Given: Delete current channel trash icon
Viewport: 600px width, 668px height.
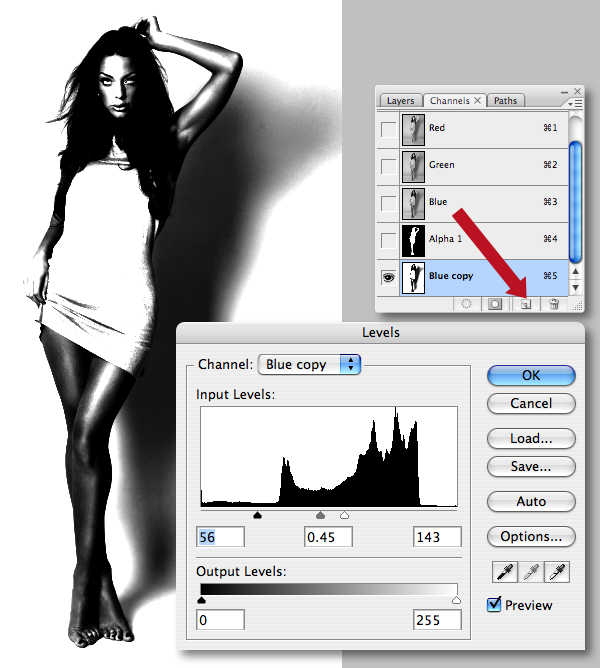Looking at the screenshot, I should (x=554, y=304).
